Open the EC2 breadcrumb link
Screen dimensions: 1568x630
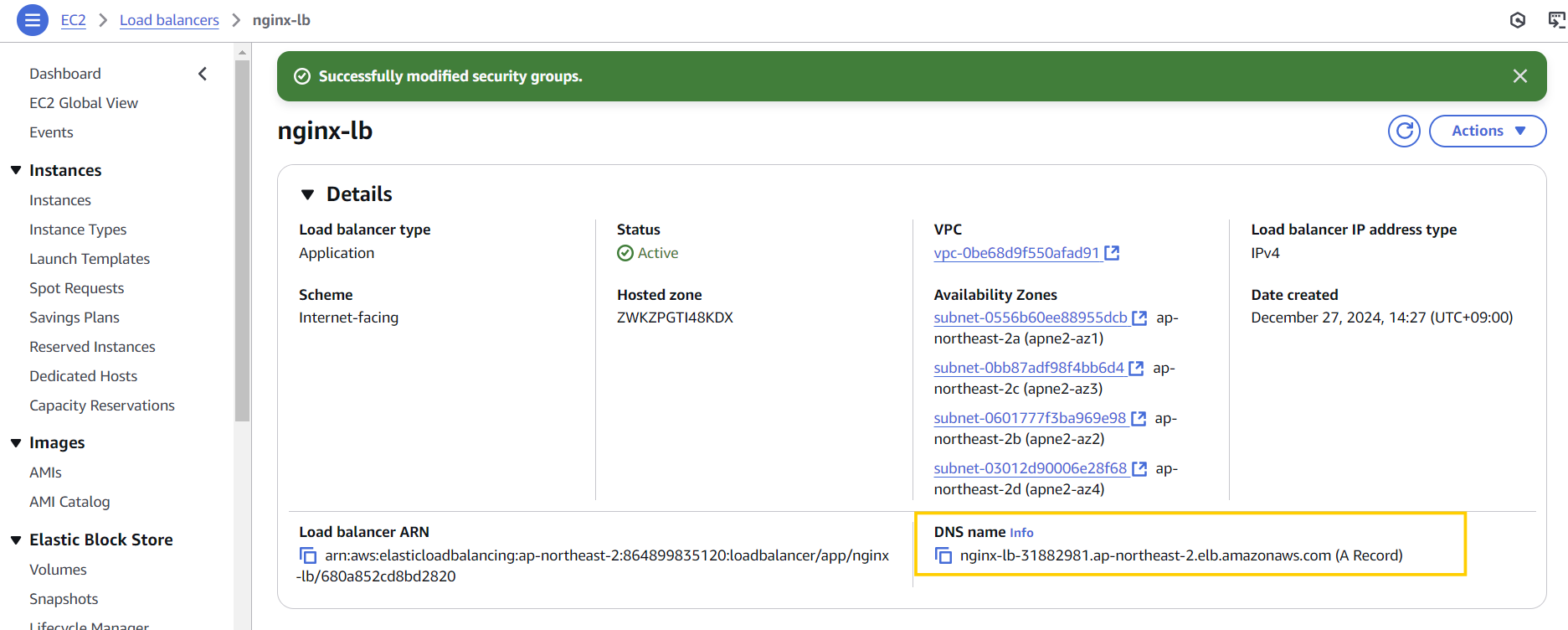[73, 20]
